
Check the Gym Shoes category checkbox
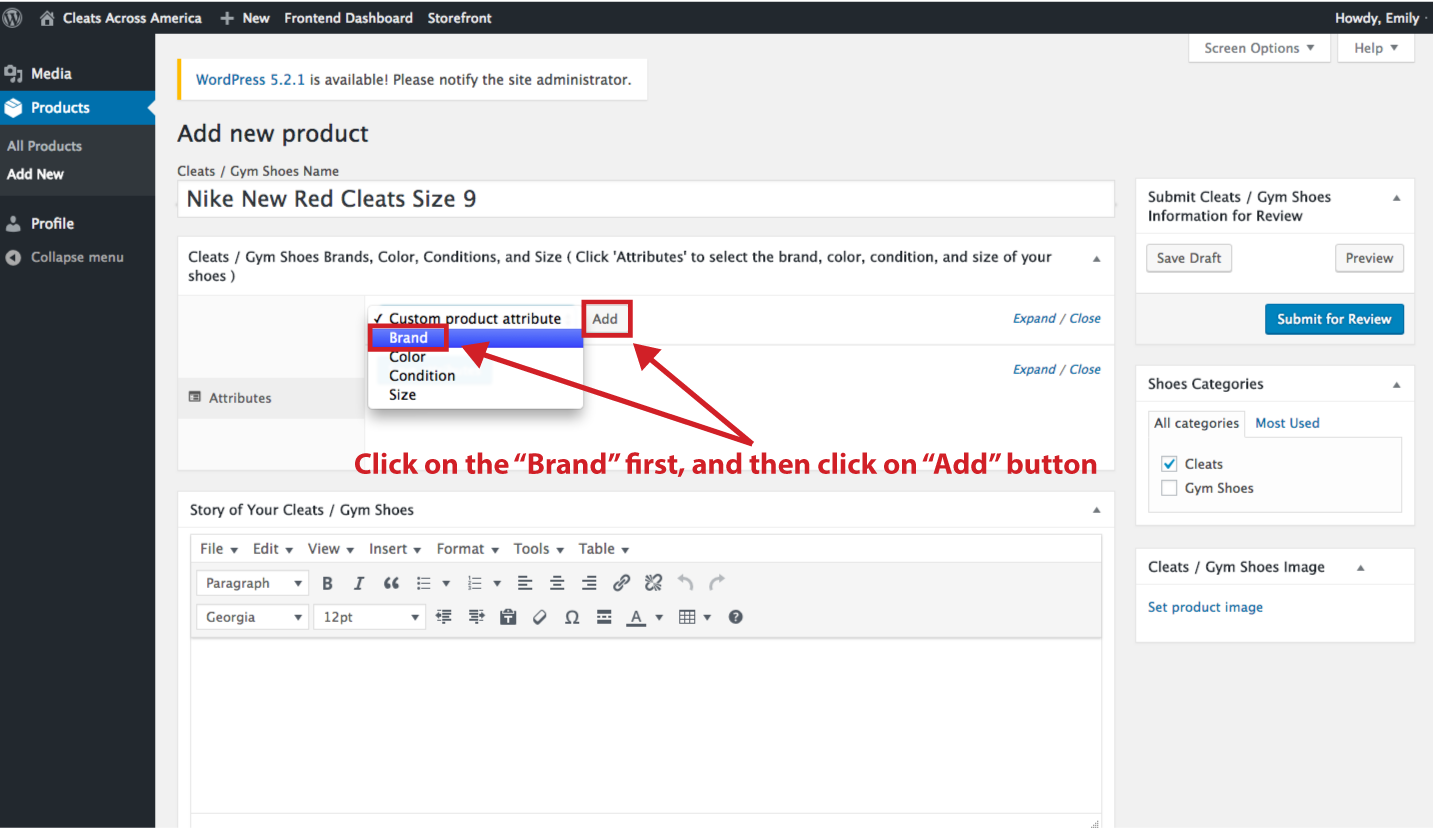coord(1169,488)
